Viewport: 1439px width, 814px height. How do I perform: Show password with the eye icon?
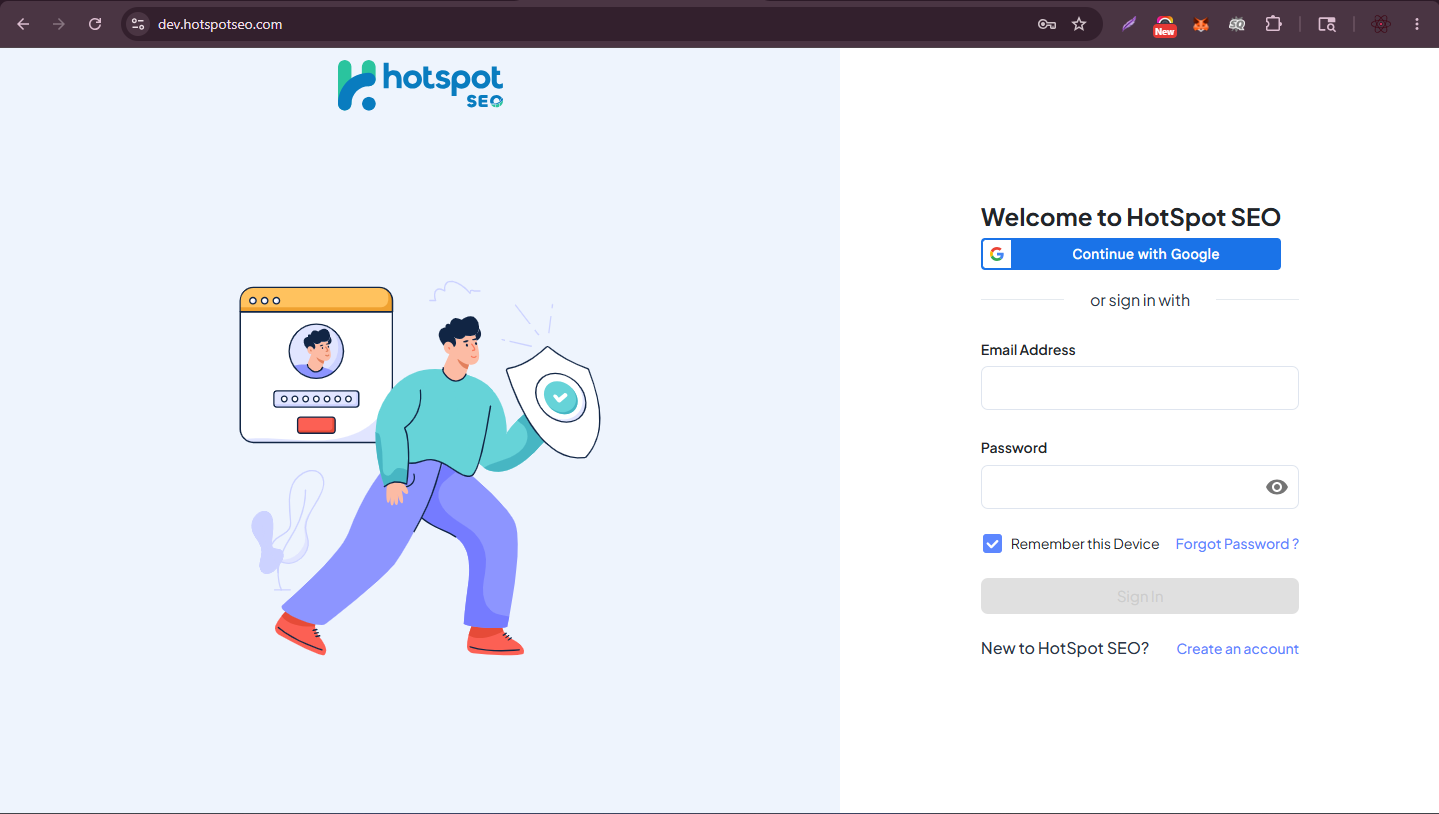coord(1276,487)
